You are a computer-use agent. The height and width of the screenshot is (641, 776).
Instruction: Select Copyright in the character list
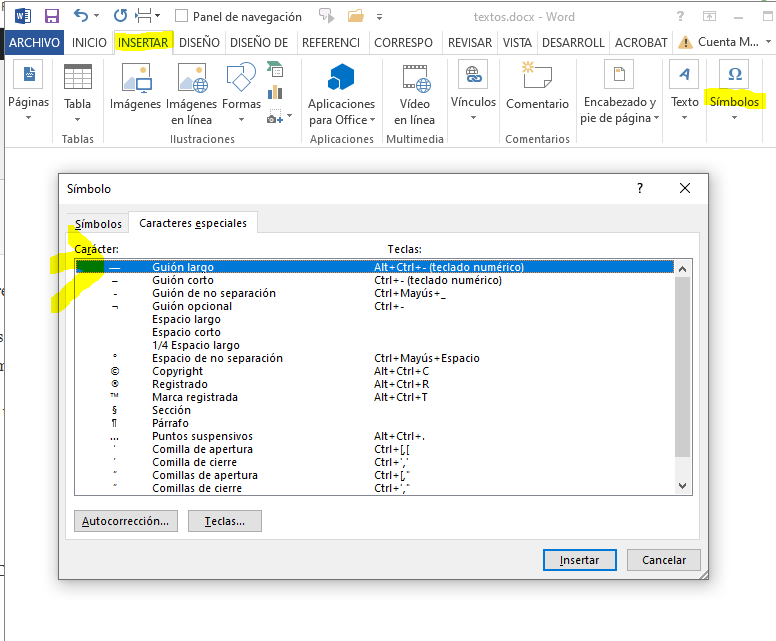coord(178,371)
